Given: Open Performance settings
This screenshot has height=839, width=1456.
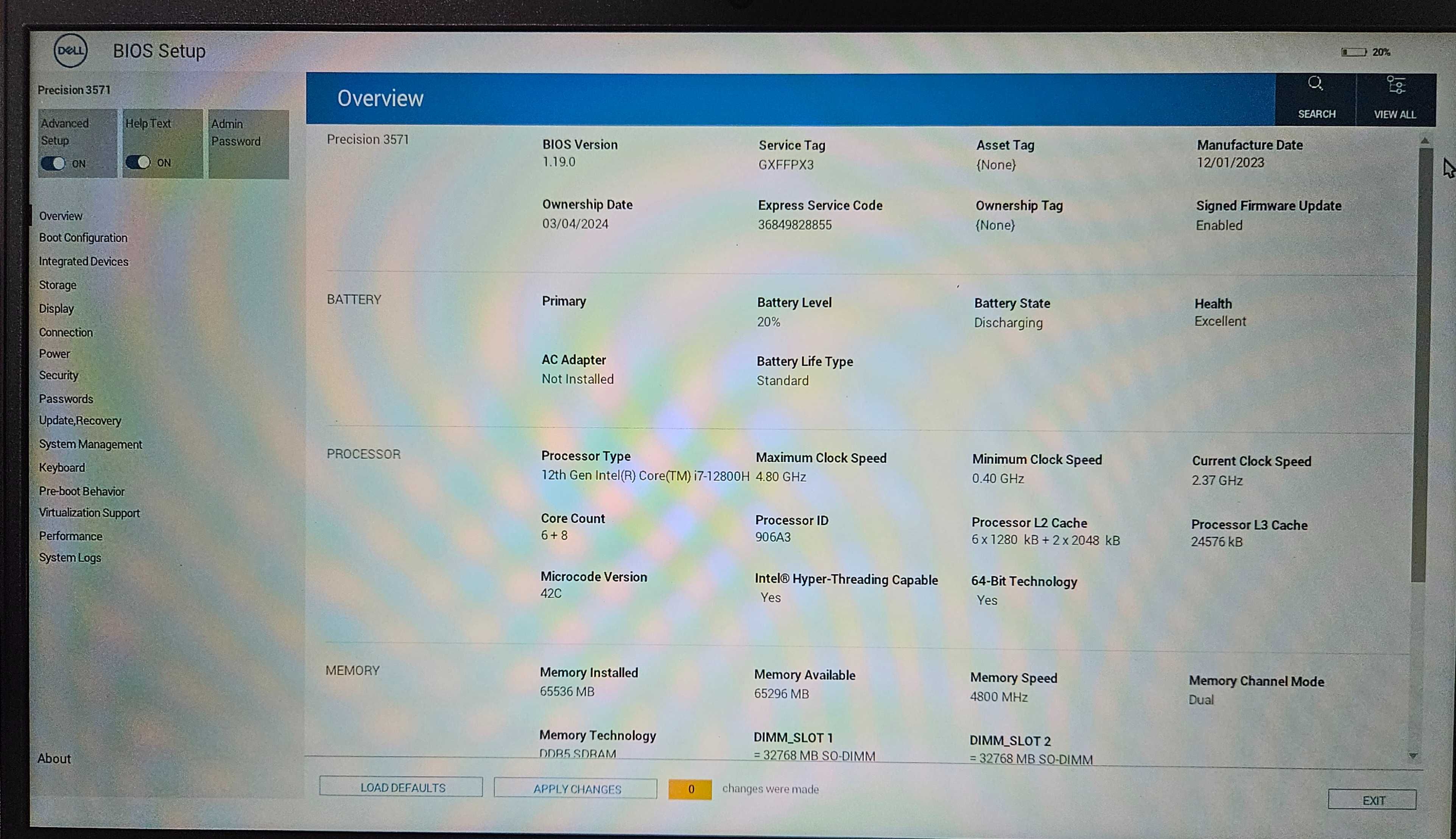Looking at the screenshot, I should coord(70,536).
